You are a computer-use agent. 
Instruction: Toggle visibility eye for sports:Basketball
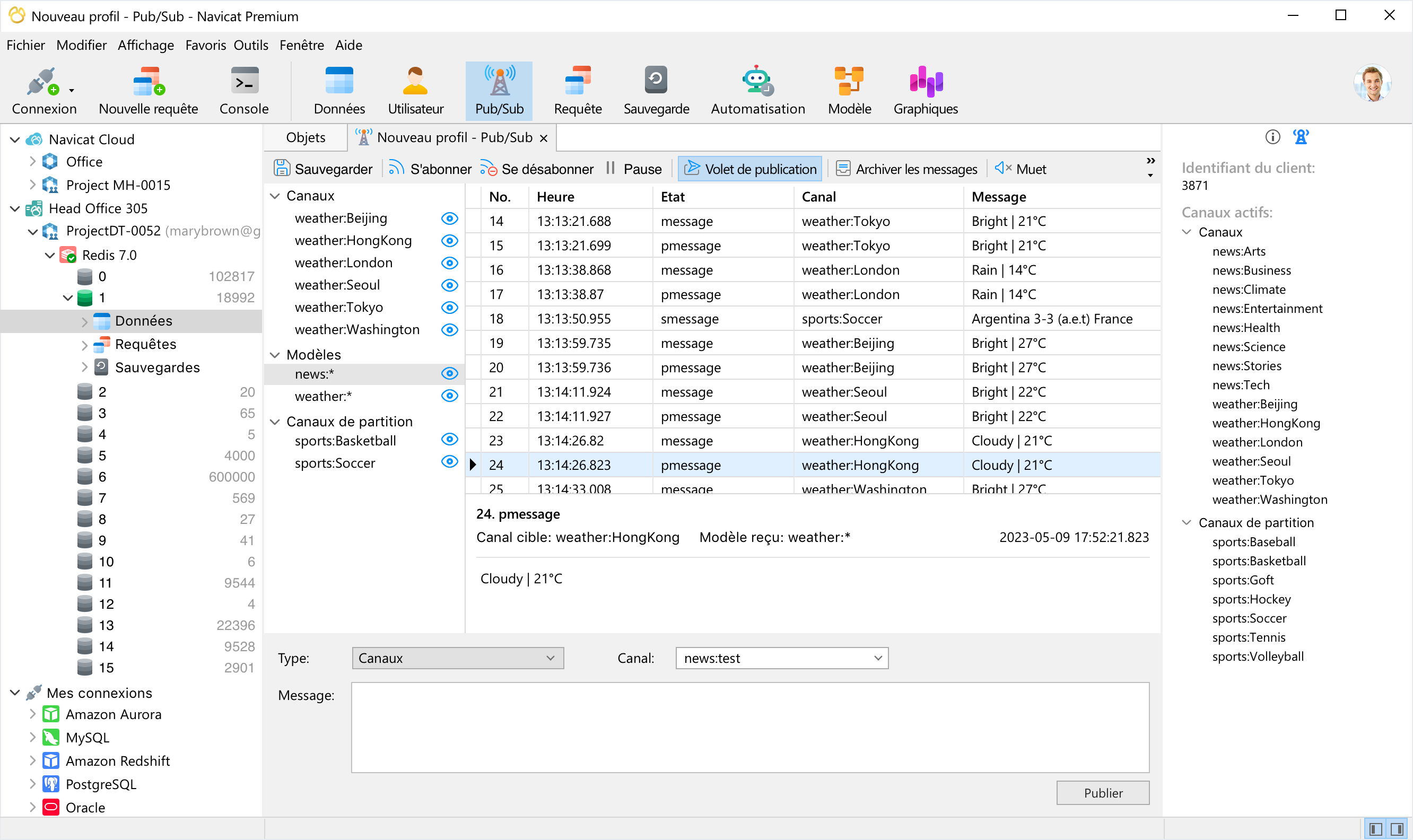[x=449, y=439]
